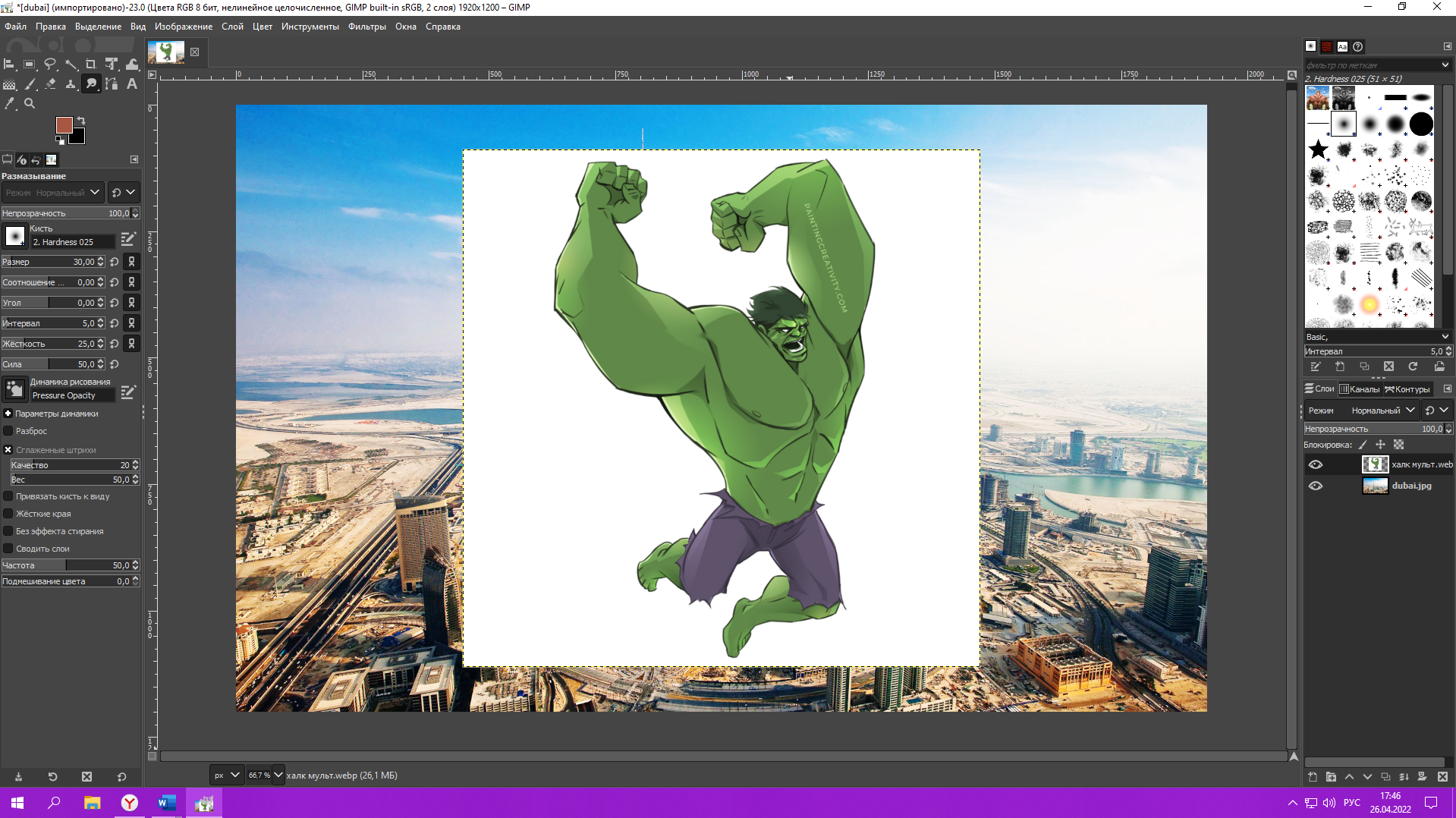Open zoom level dropdown arrow
This screenshot has width=1456, height=818.
(x=278, y=776)
